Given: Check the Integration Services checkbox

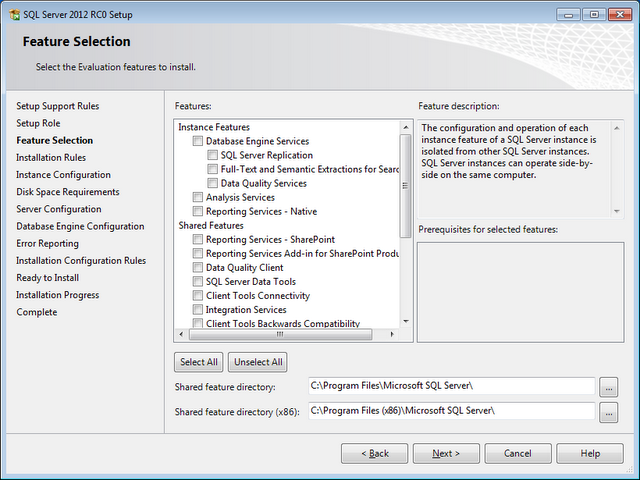Looking at the screenshot, I should click(198, 309).
